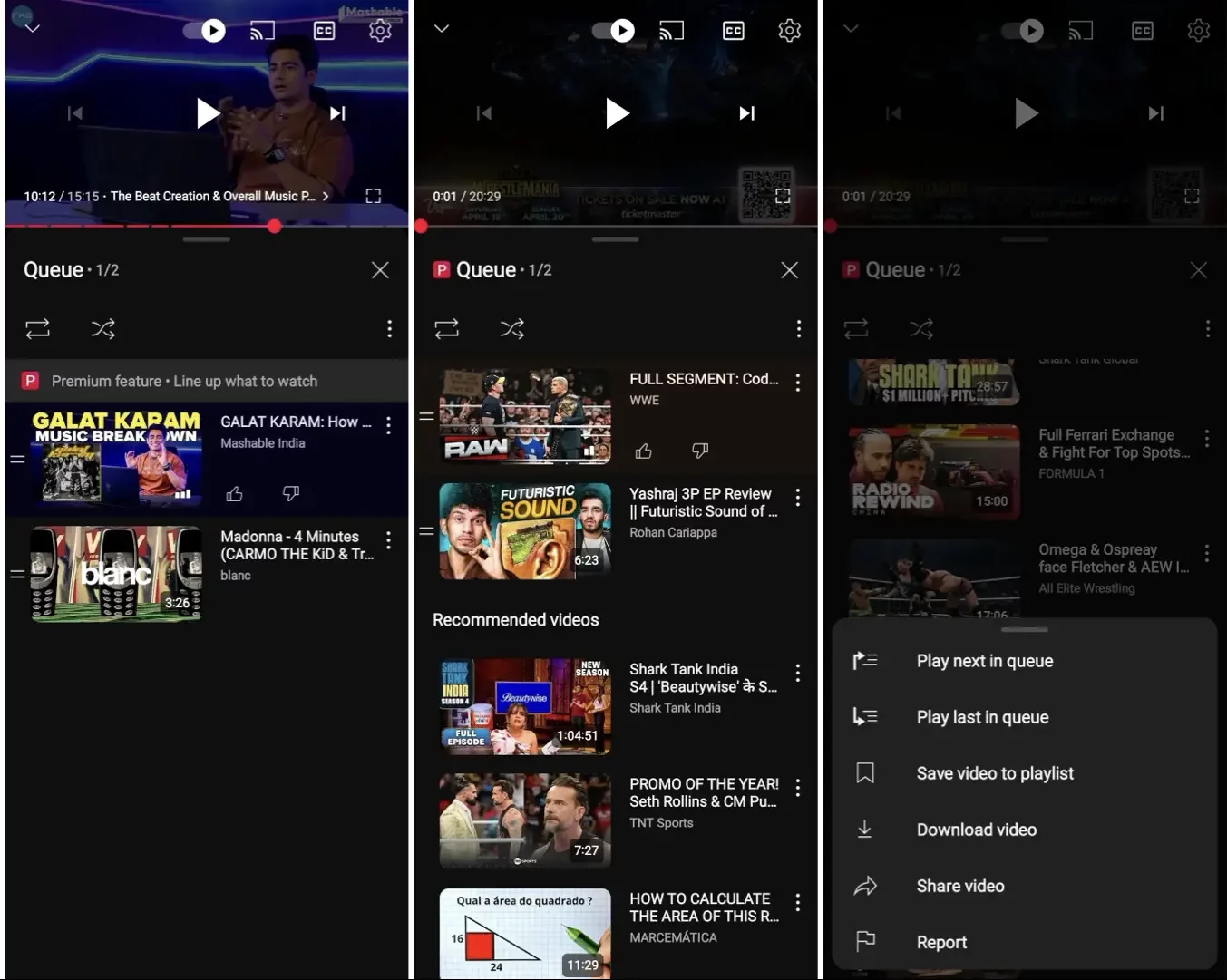The width and height of the screenshot is (1227, 980).
Task: Open the HOW TO CALCULATE video thumbnail
Action: click(524, 933)
